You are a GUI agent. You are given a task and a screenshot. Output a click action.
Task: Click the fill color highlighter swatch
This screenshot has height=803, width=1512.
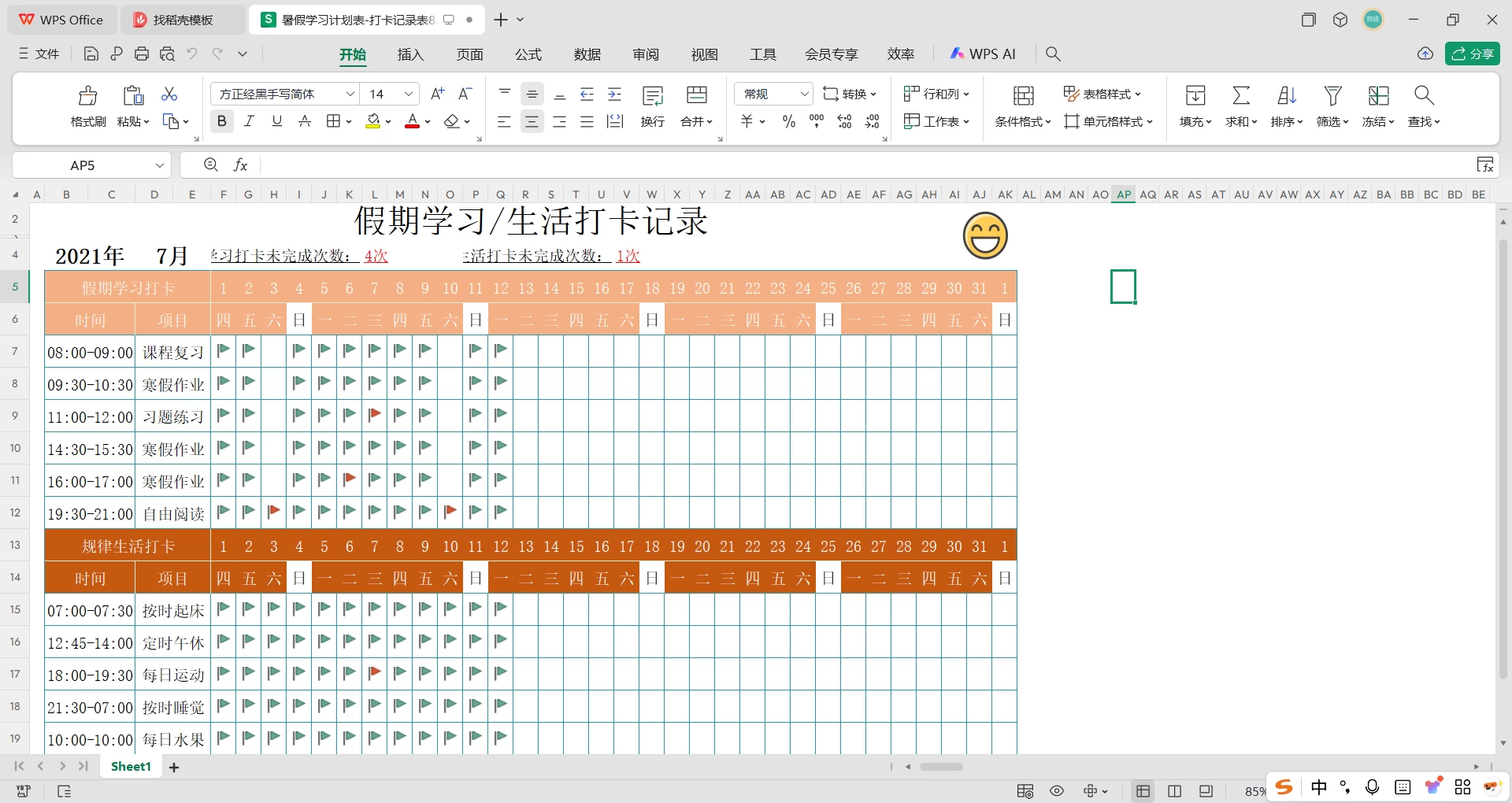point(373,121)
